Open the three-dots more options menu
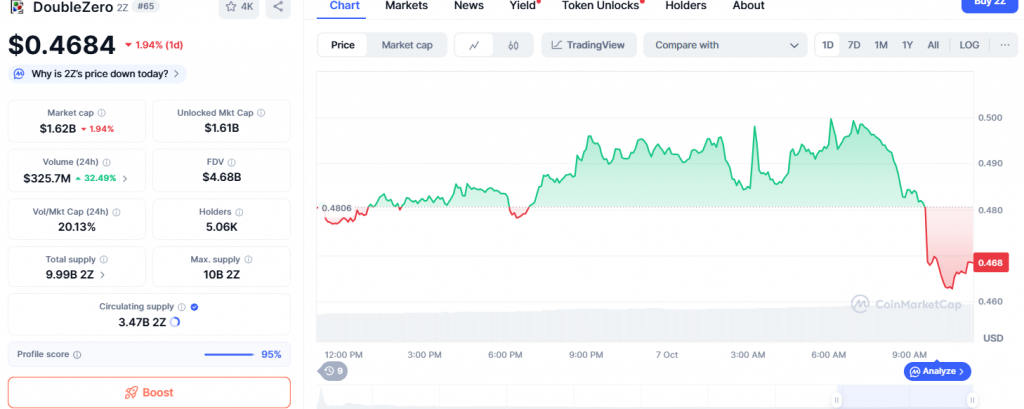Image resolution: width=1024 pixels, height=409 pixels. (x=1005, y=45)
